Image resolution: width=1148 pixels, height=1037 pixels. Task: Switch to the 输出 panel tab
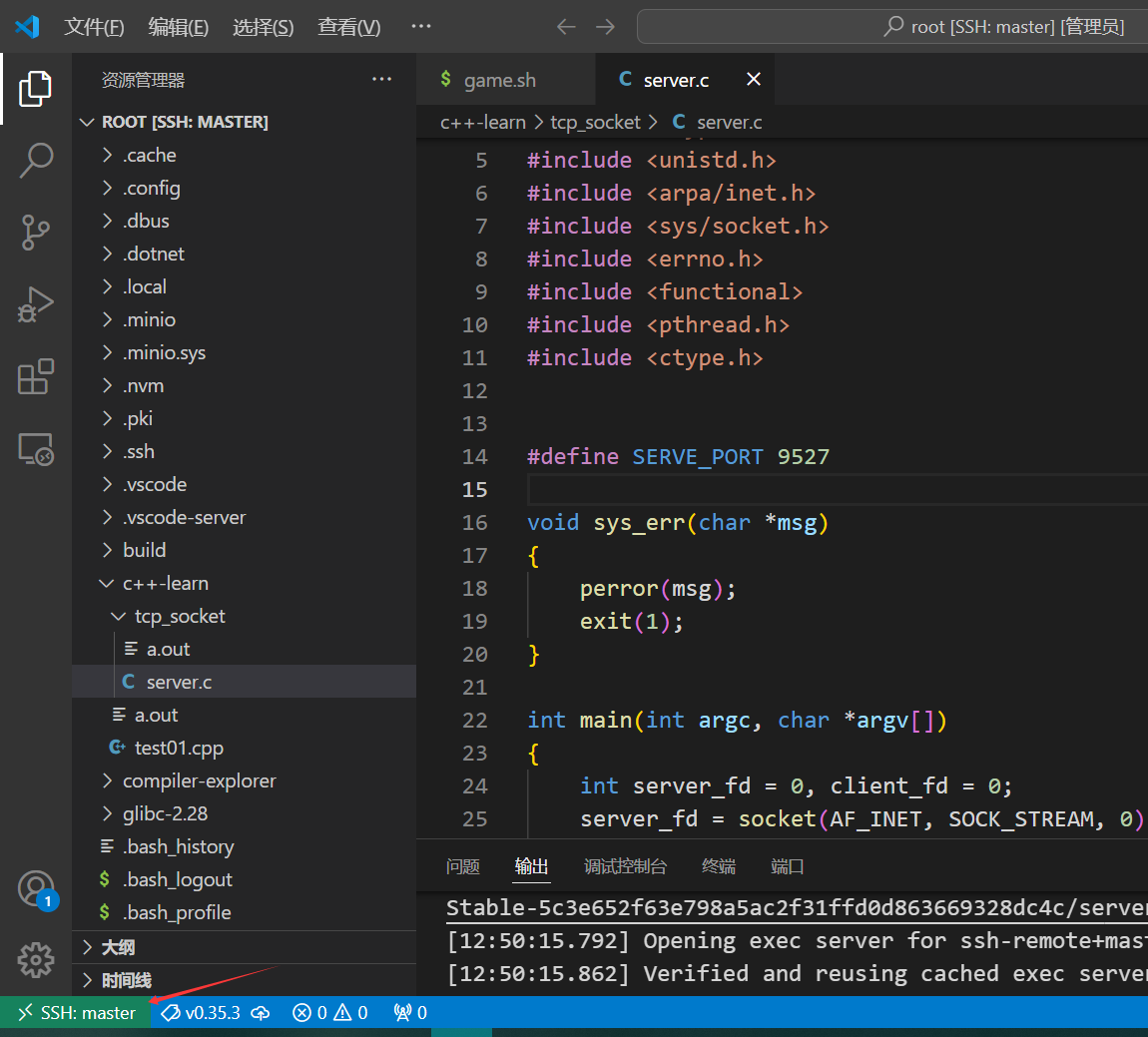[531, 866]
